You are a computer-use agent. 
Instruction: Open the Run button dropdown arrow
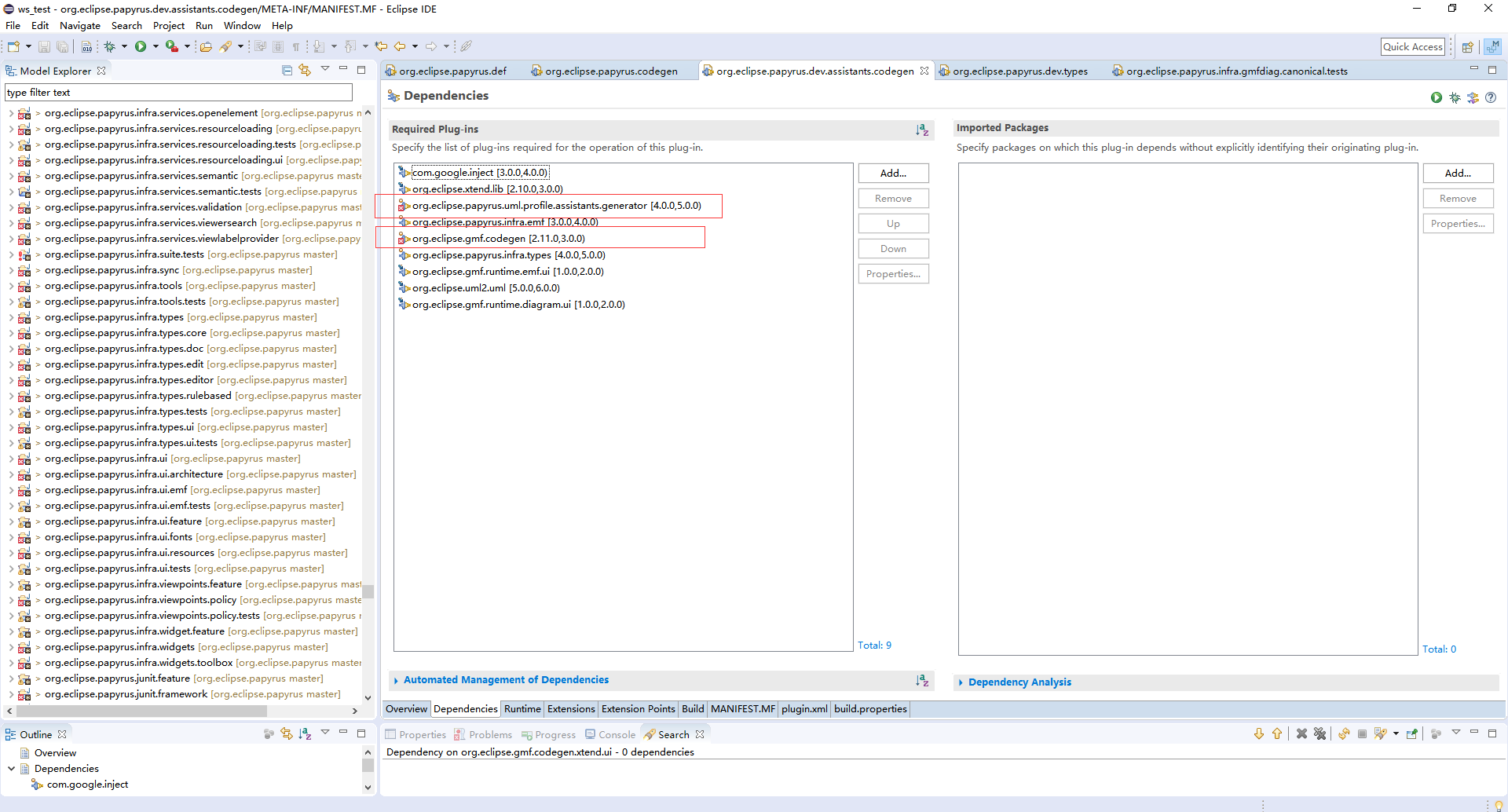(x=156, y=46)
